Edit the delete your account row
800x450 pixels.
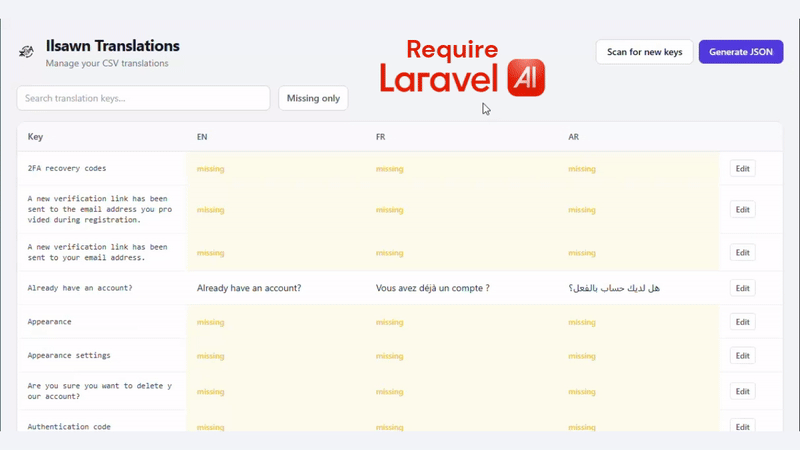click(742, 391)
